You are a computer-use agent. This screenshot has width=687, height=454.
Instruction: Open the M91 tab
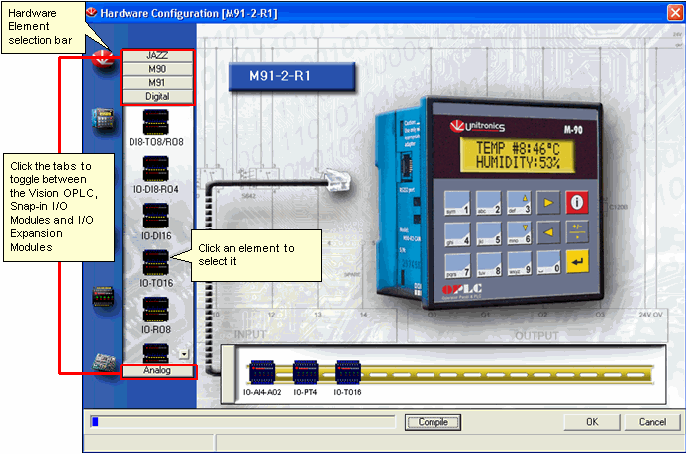pos(157,83)
